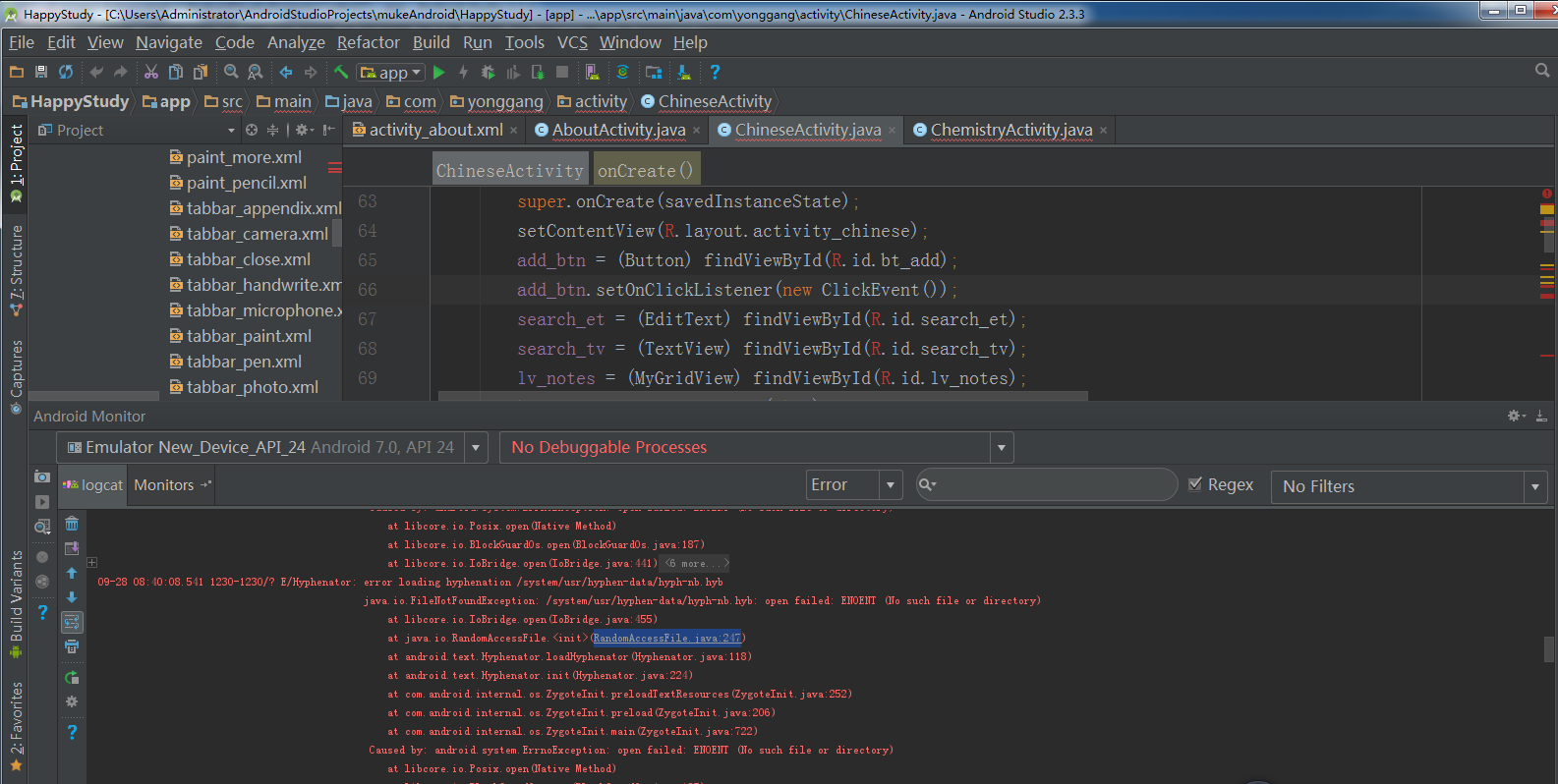
Task: Switch to the ChemistryActivity.java tab
Action: [1011, 130]
